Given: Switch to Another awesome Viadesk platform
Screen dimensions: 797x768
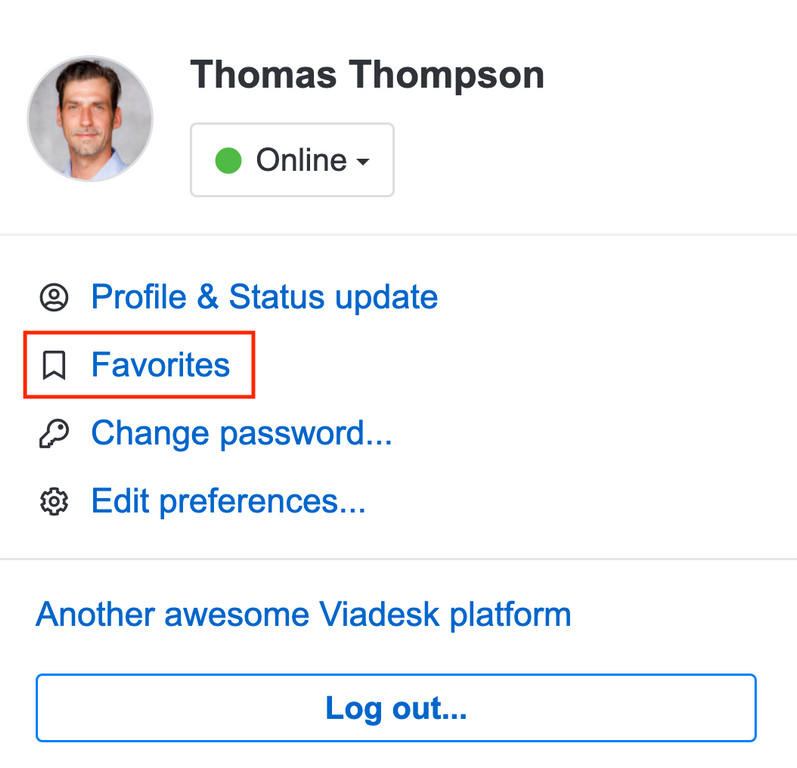Looking at the screenshot, I should [303, 615].
